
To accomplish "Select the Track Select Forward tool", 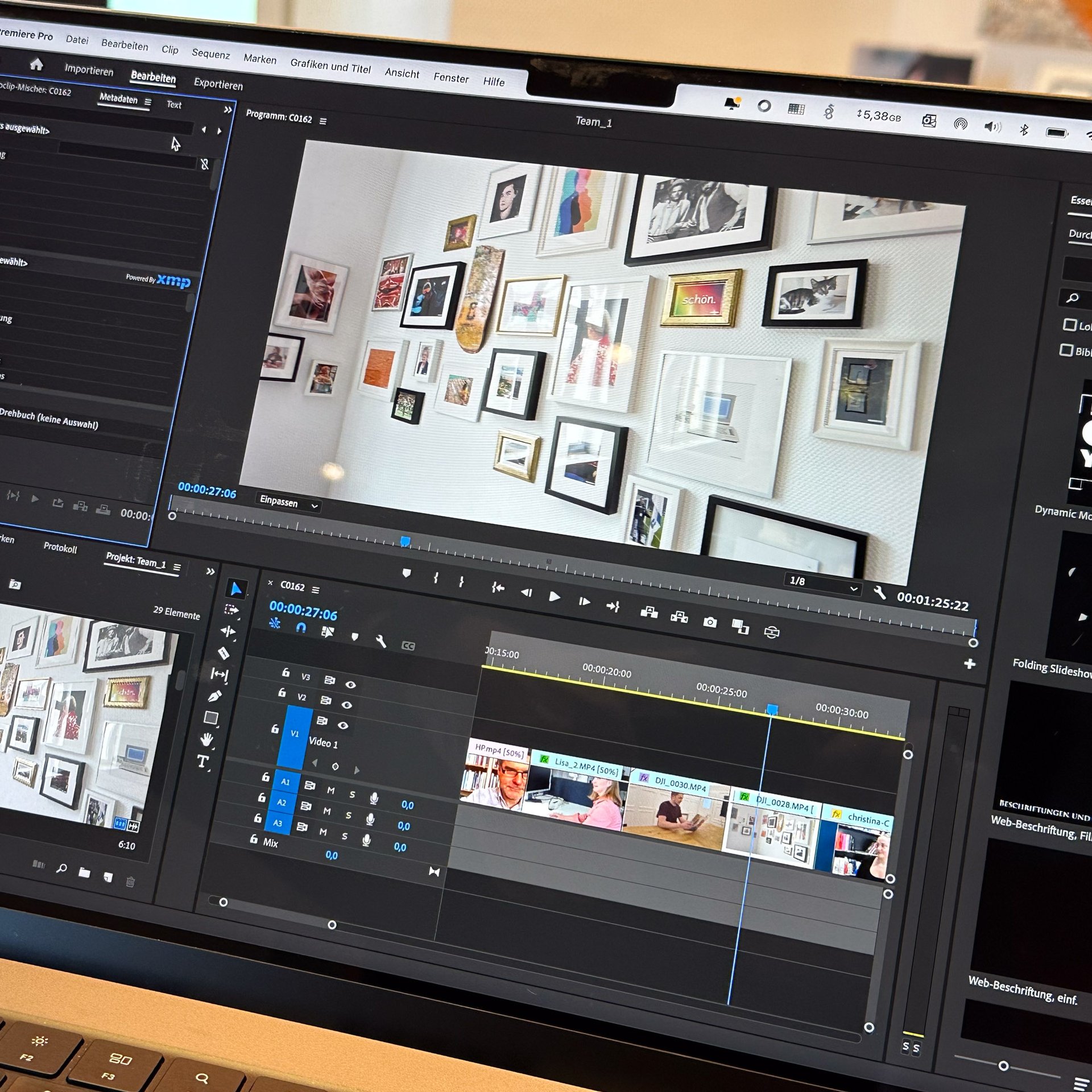I will (231, 610).
